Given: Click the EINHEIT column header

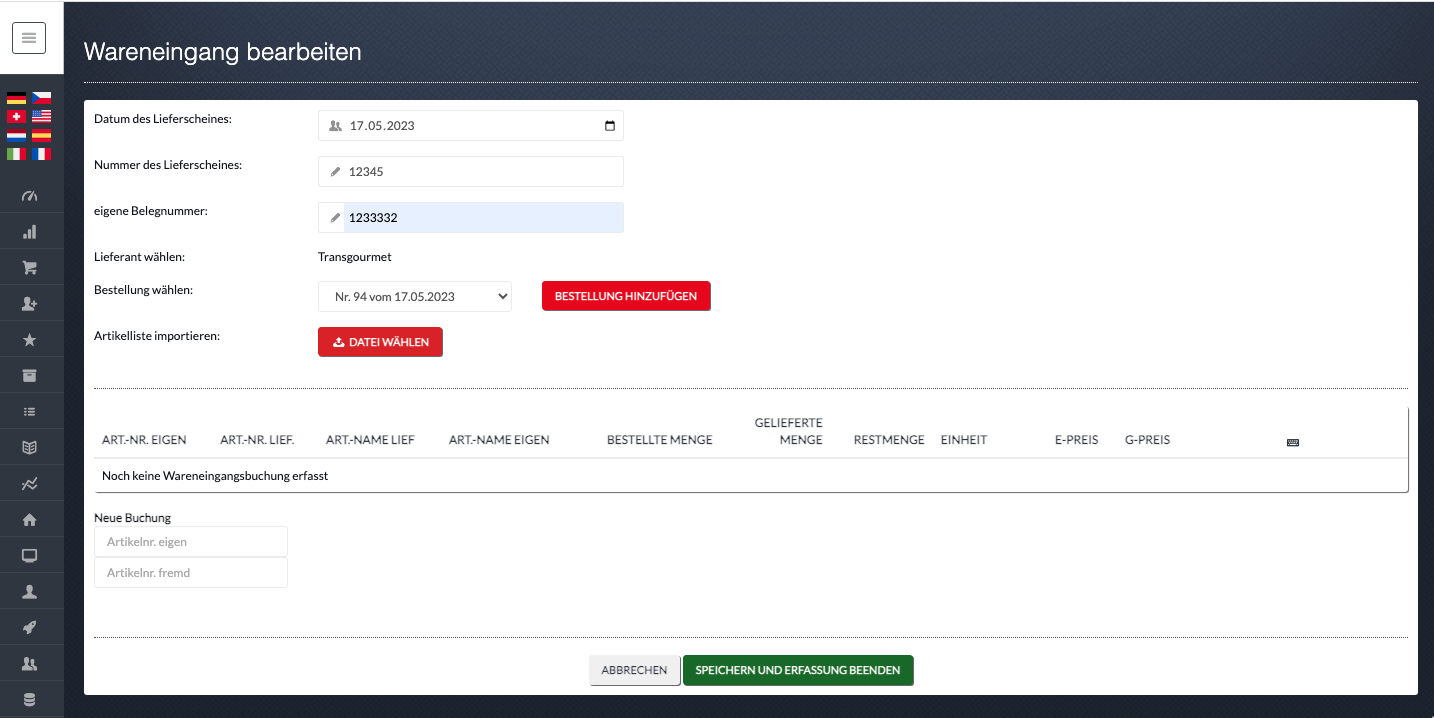Looking at the screenshot, I should point(964,440).
